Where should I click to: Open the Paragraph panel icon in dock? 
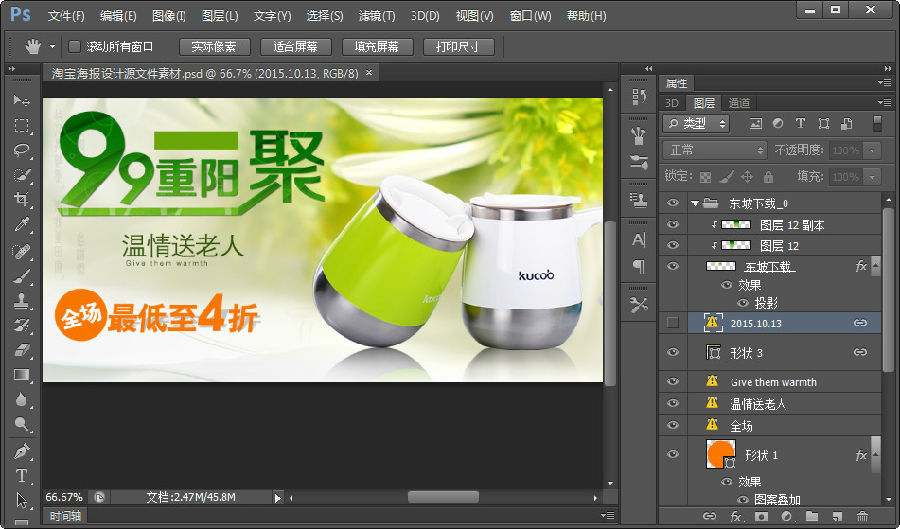638,266
